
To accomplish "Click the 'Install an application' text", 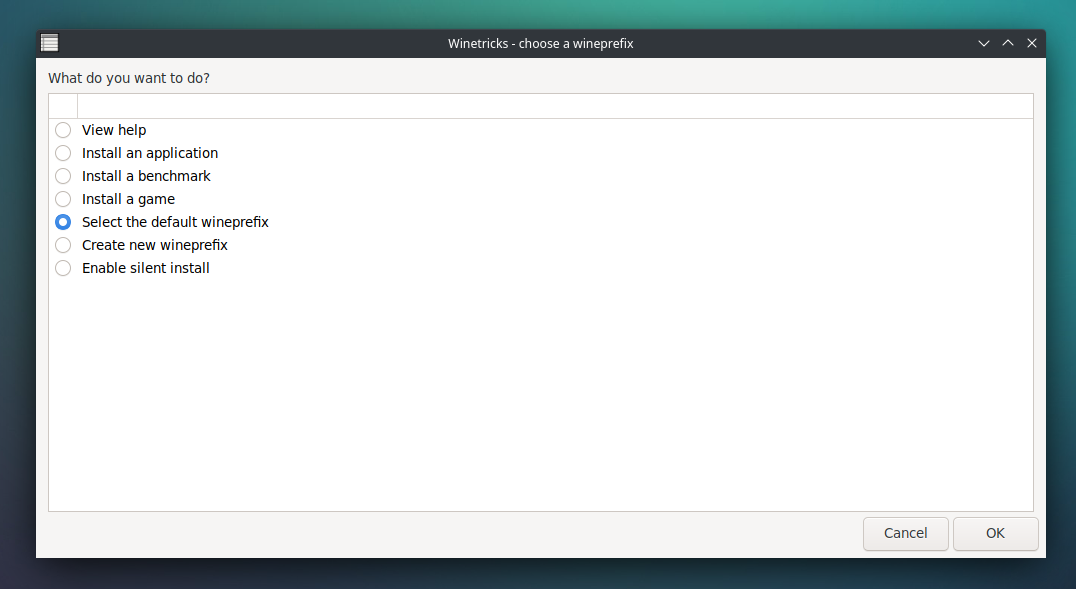I will pos(150,153).
